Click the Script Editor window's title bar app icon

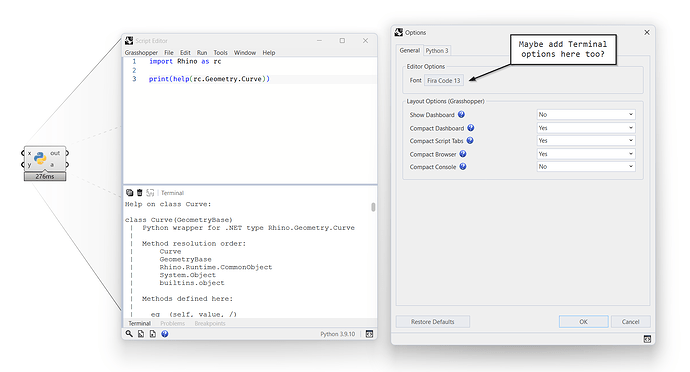tap(129, 41)
